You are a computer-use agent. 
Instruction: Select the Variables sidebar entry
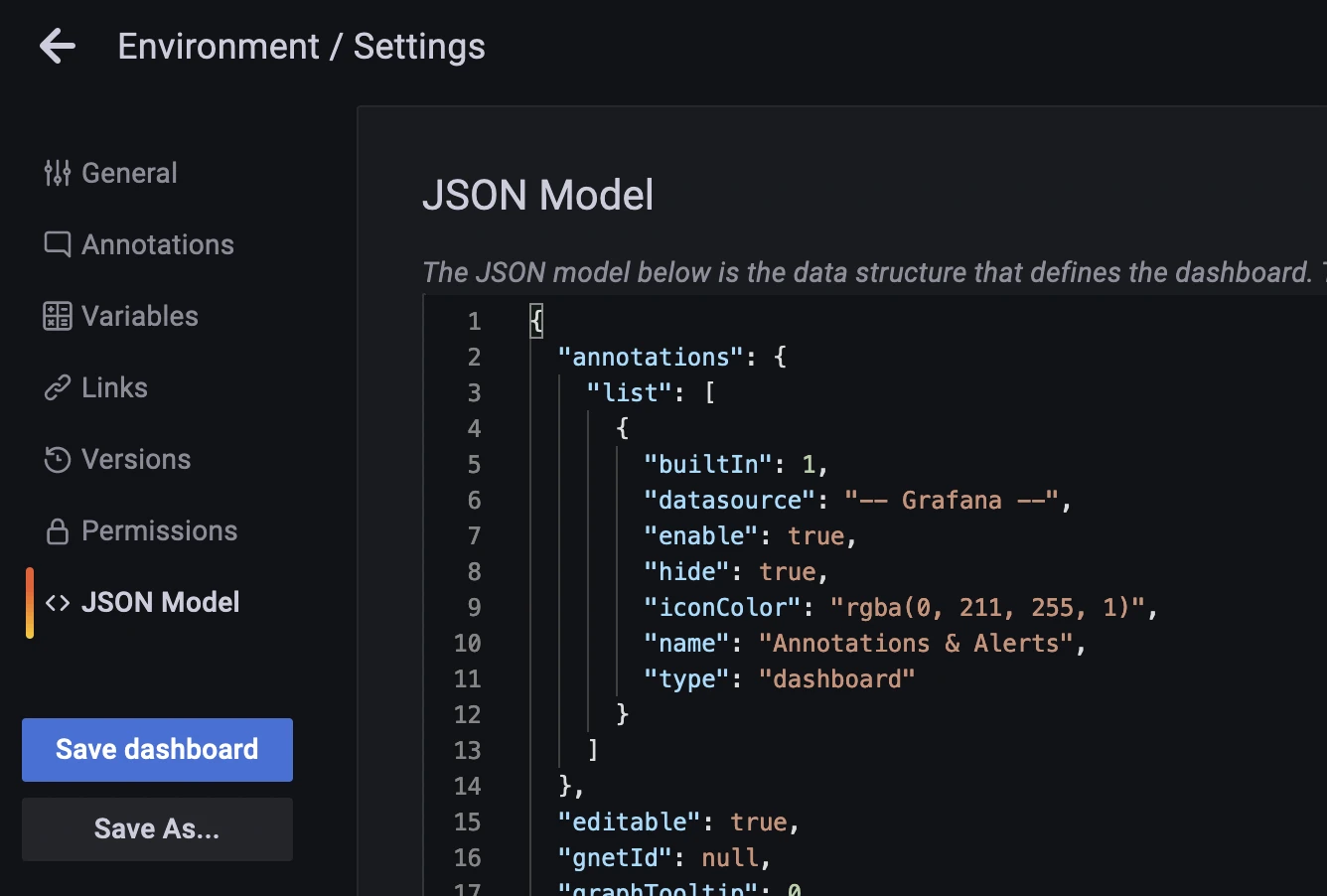138,315
